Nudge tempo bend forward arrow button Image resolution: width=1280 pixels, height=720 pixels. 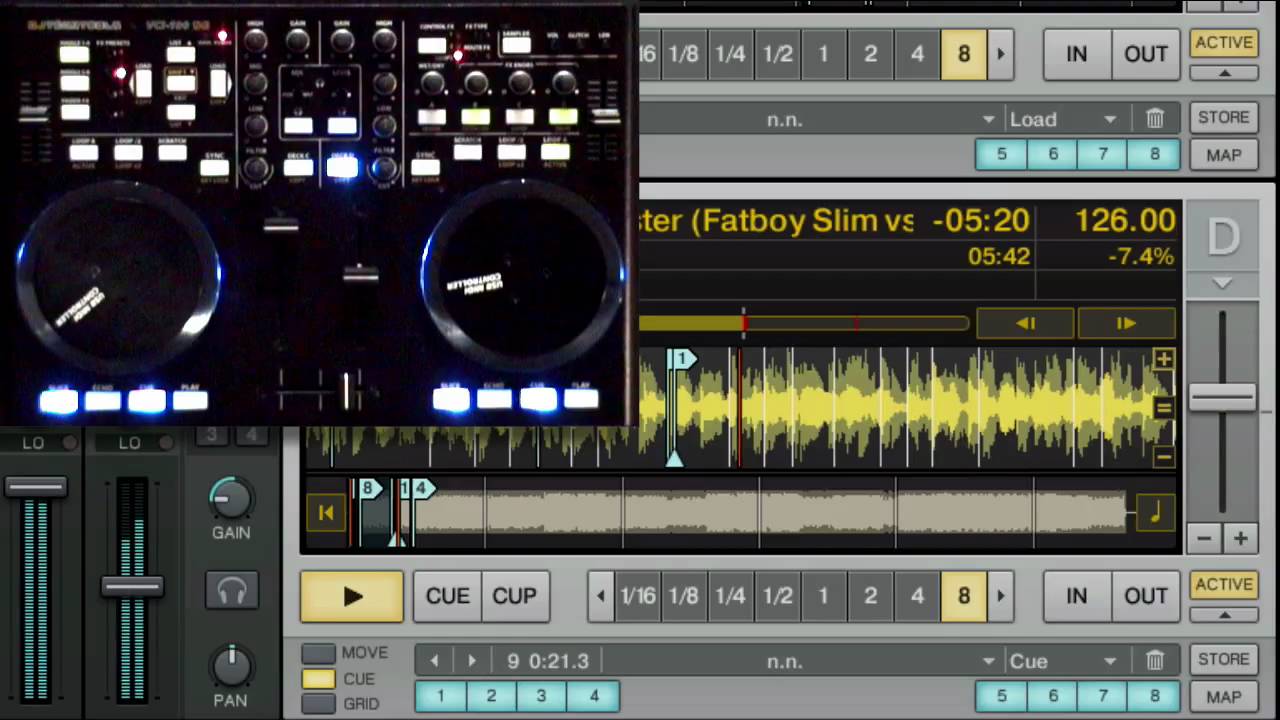click(x=1126, y=323)
